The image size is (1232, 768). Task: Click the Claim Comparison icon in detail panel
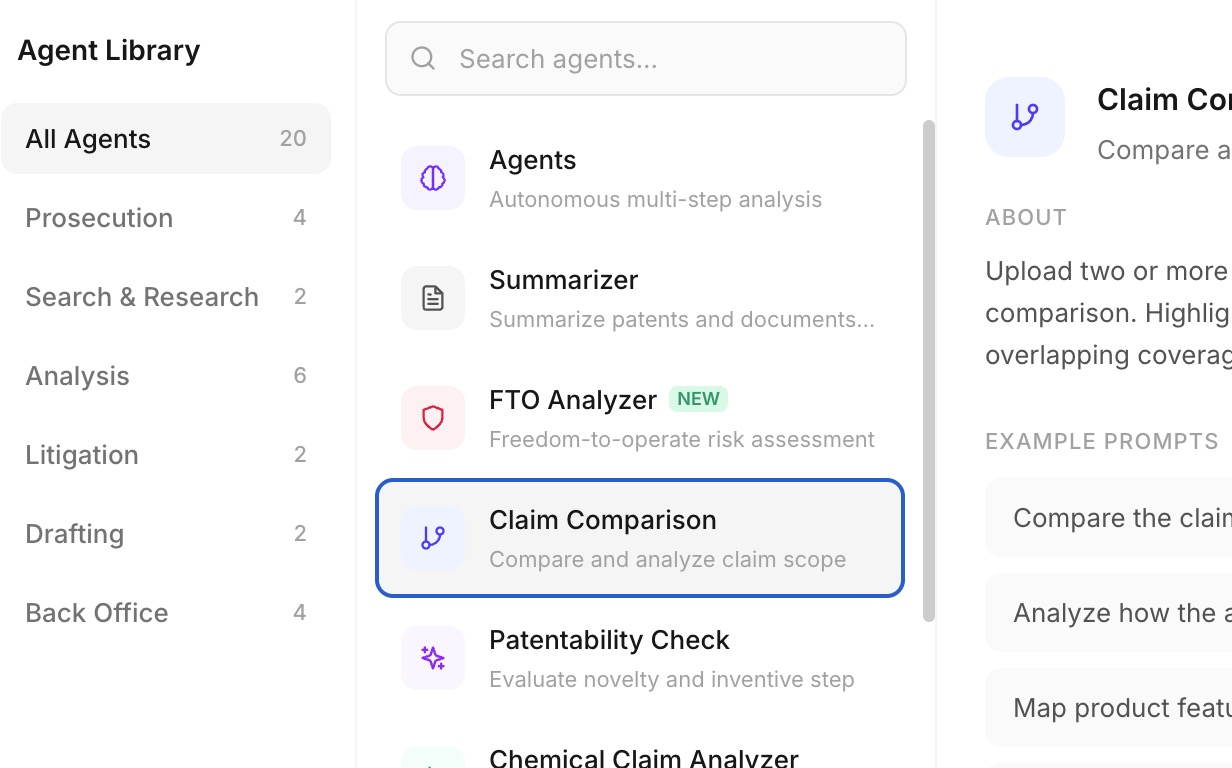pos(1025,116)
